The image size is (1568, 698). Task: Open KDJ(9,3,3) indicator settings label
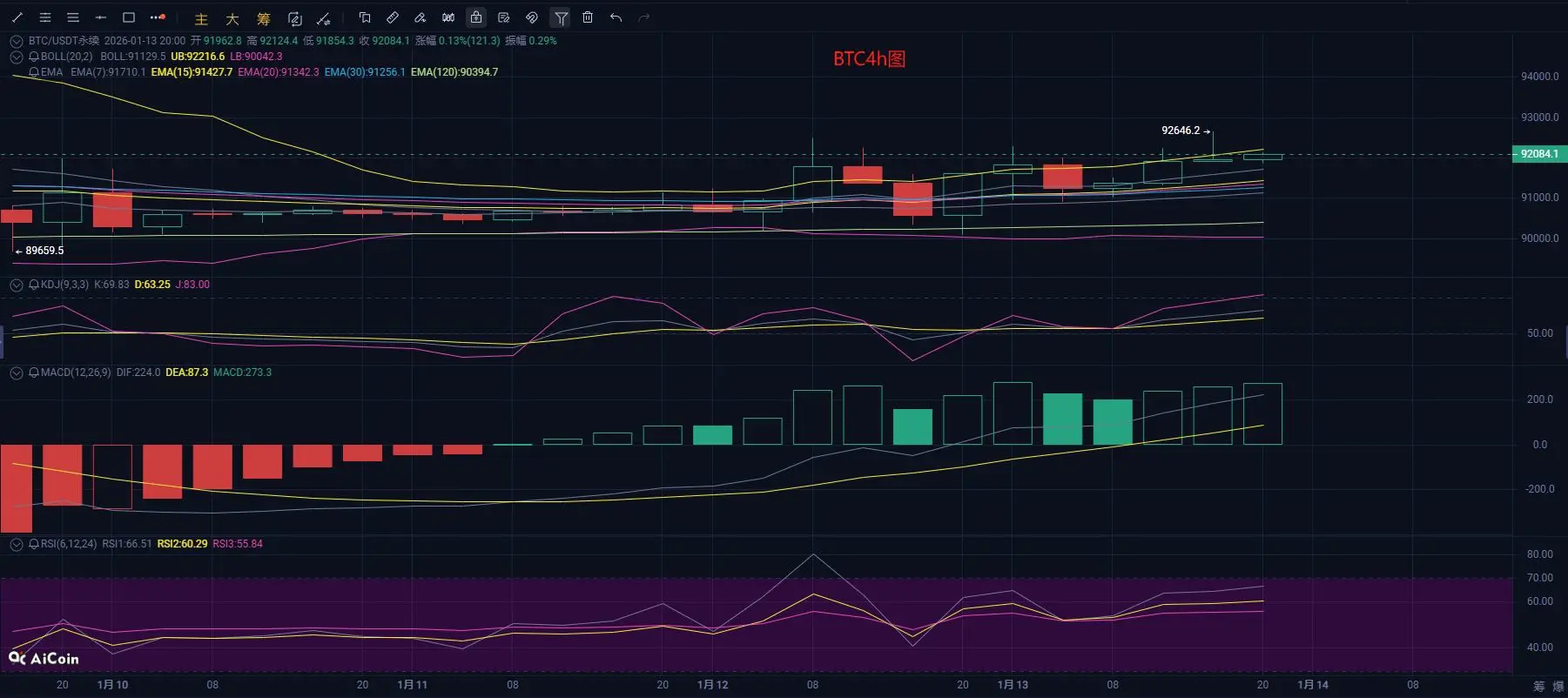[64, 285]
